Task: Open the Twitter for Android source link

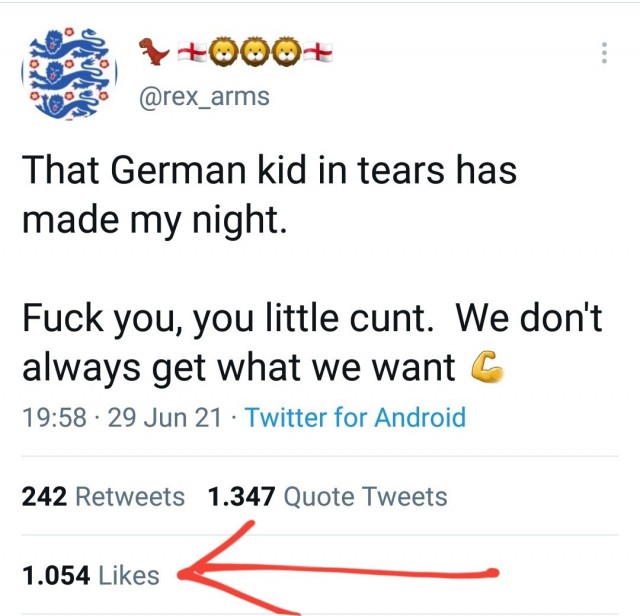Action: pyautogui.click(x=355, y=417)
